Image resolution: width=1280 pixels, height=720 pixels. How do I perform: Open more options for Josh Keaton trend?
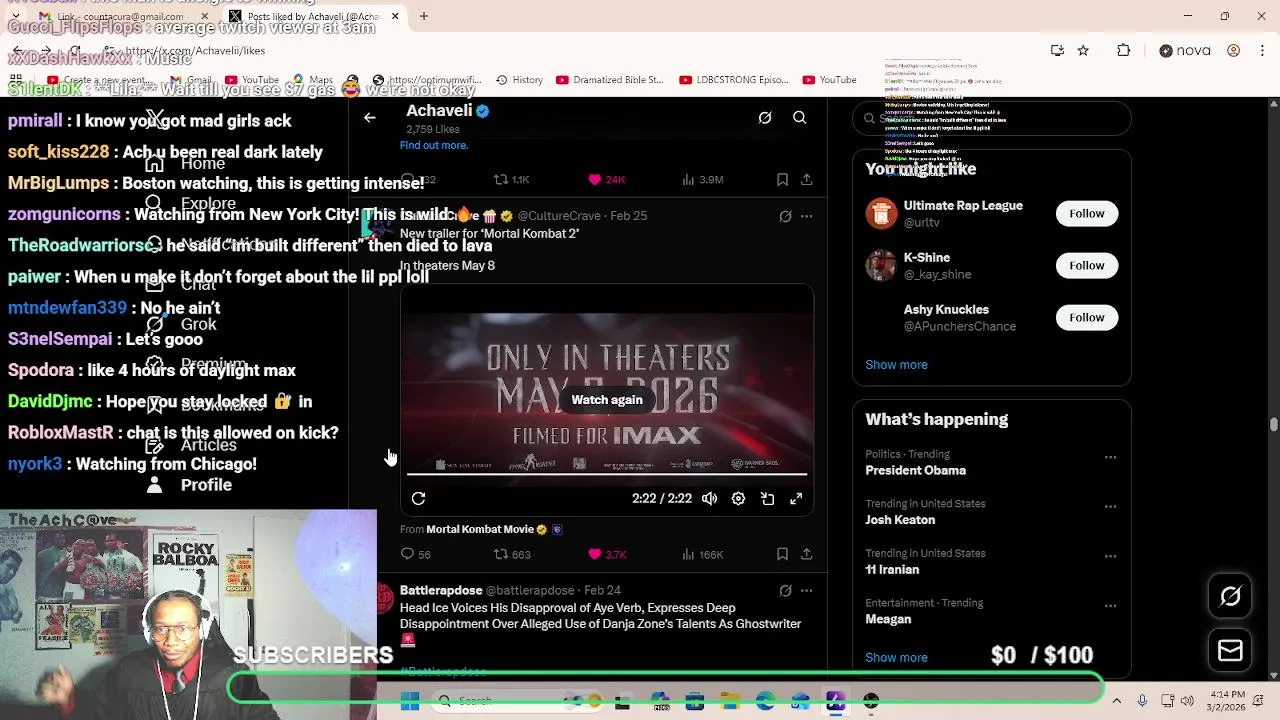click(1110, 507)
